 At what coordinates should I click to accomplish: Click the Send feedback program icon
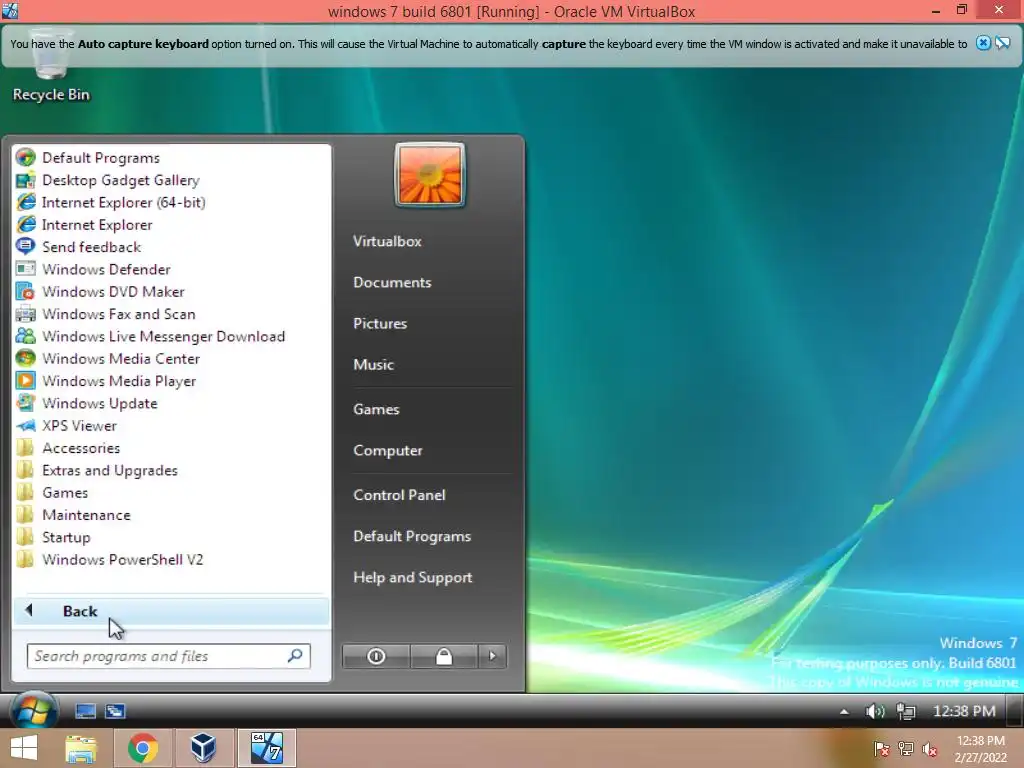(x=25, y=247)
